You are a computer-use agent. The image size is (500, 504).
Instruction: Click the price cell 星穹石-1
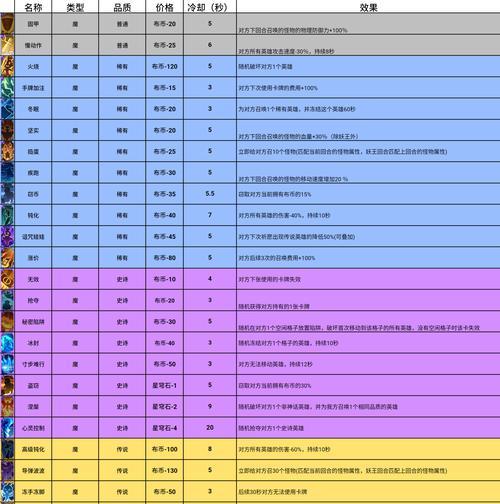pyautogui.click(x=165, y=386)
